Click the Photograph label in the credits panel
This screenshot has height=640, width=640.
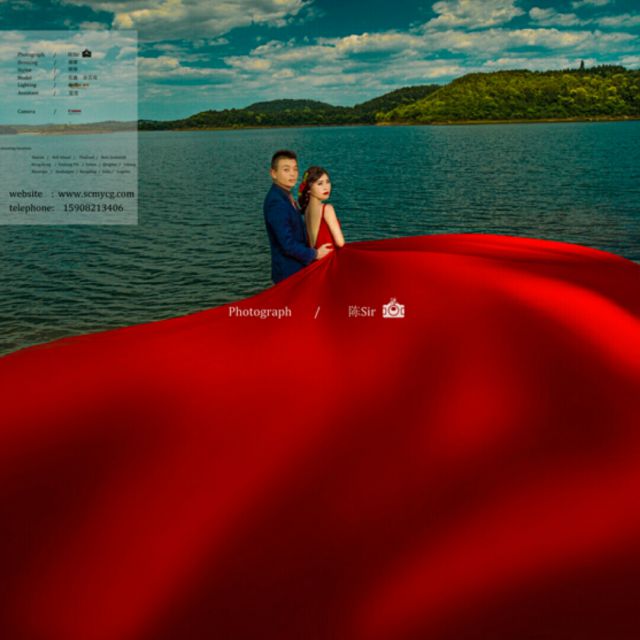point(31,54)
